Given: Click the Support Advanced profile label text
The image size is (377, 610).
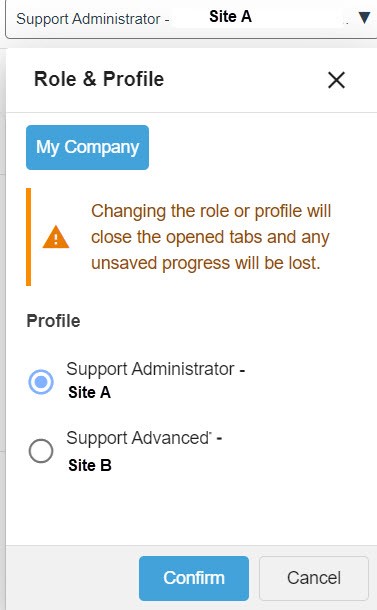Looking at the screenshot, I should coord(139,438).
